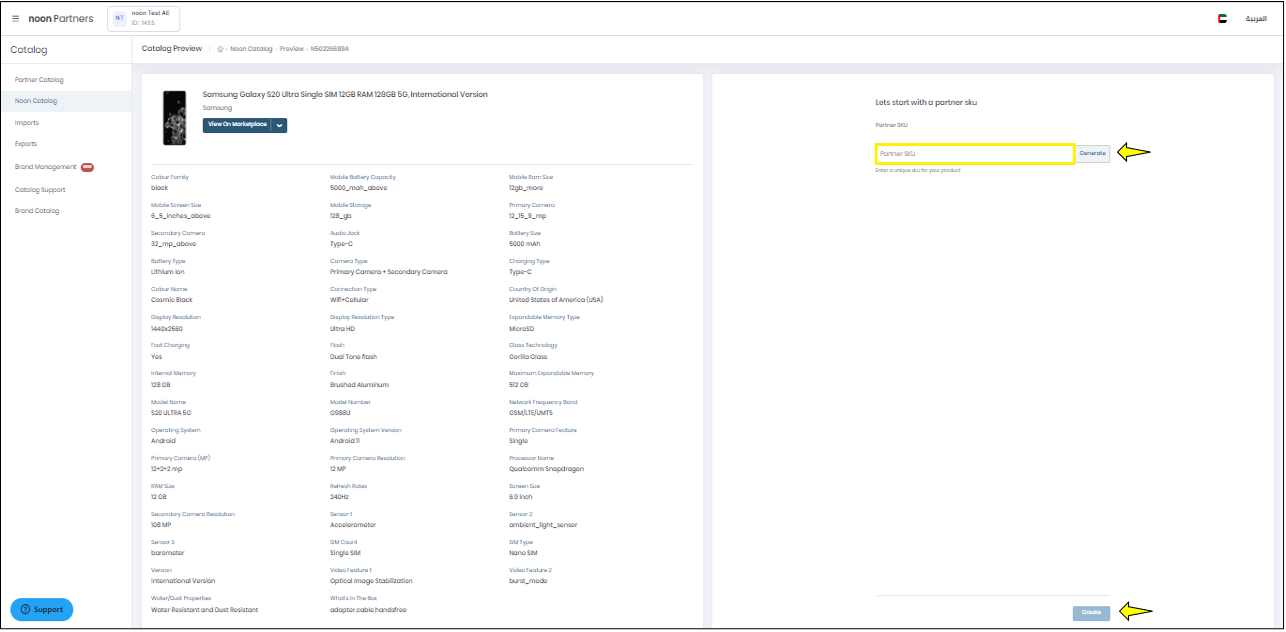Click the home icon in the breadcrumb
This screenshot has width=1286, height=632.
point(220,49)
